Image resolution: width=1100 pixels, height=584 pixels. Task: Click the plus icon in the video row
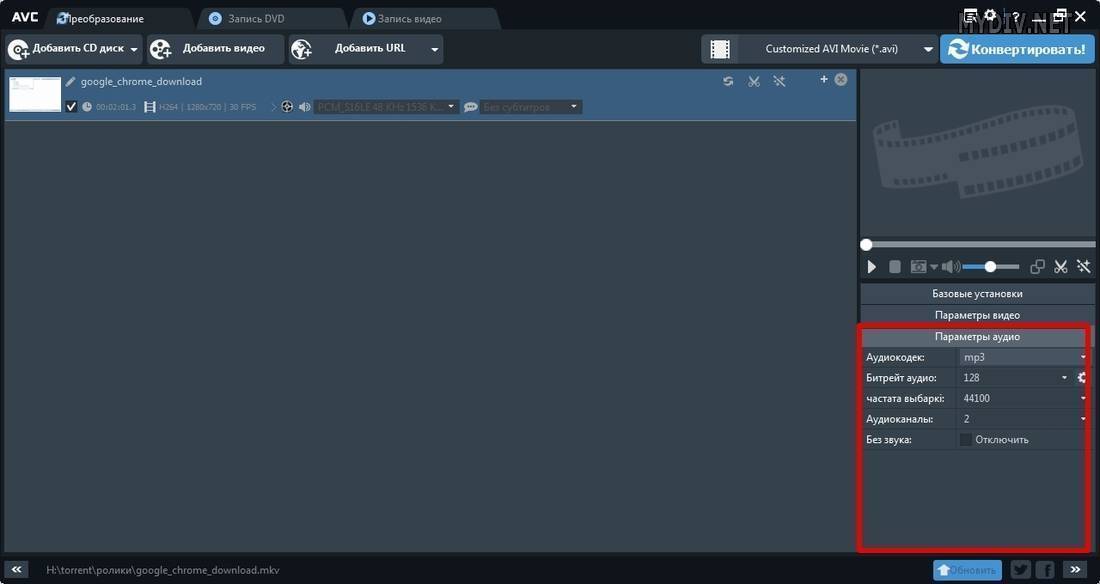[x=824, y=79]
